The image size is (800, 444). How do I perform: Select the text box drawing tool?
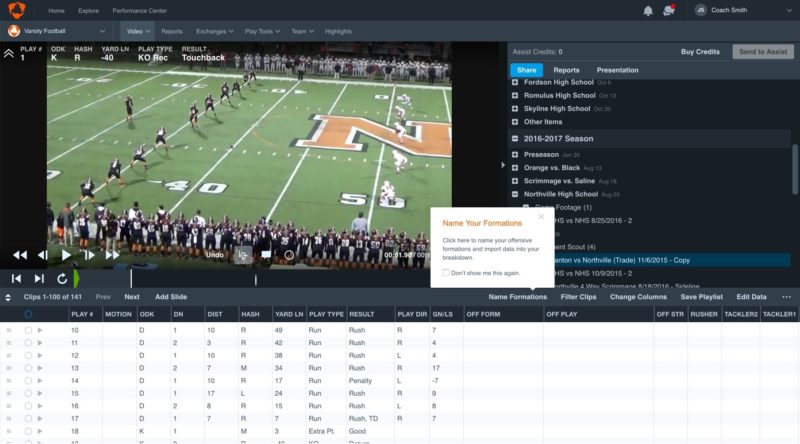[x=266, y=254]
